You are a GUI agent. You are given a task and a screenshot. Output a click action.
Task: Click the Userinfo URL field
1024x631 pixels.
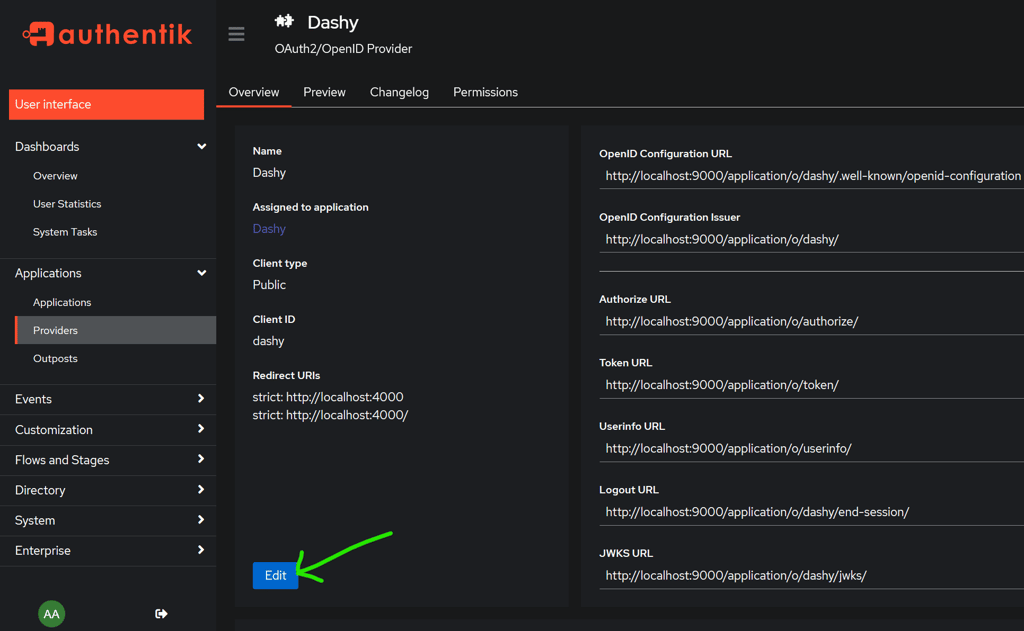811,448
